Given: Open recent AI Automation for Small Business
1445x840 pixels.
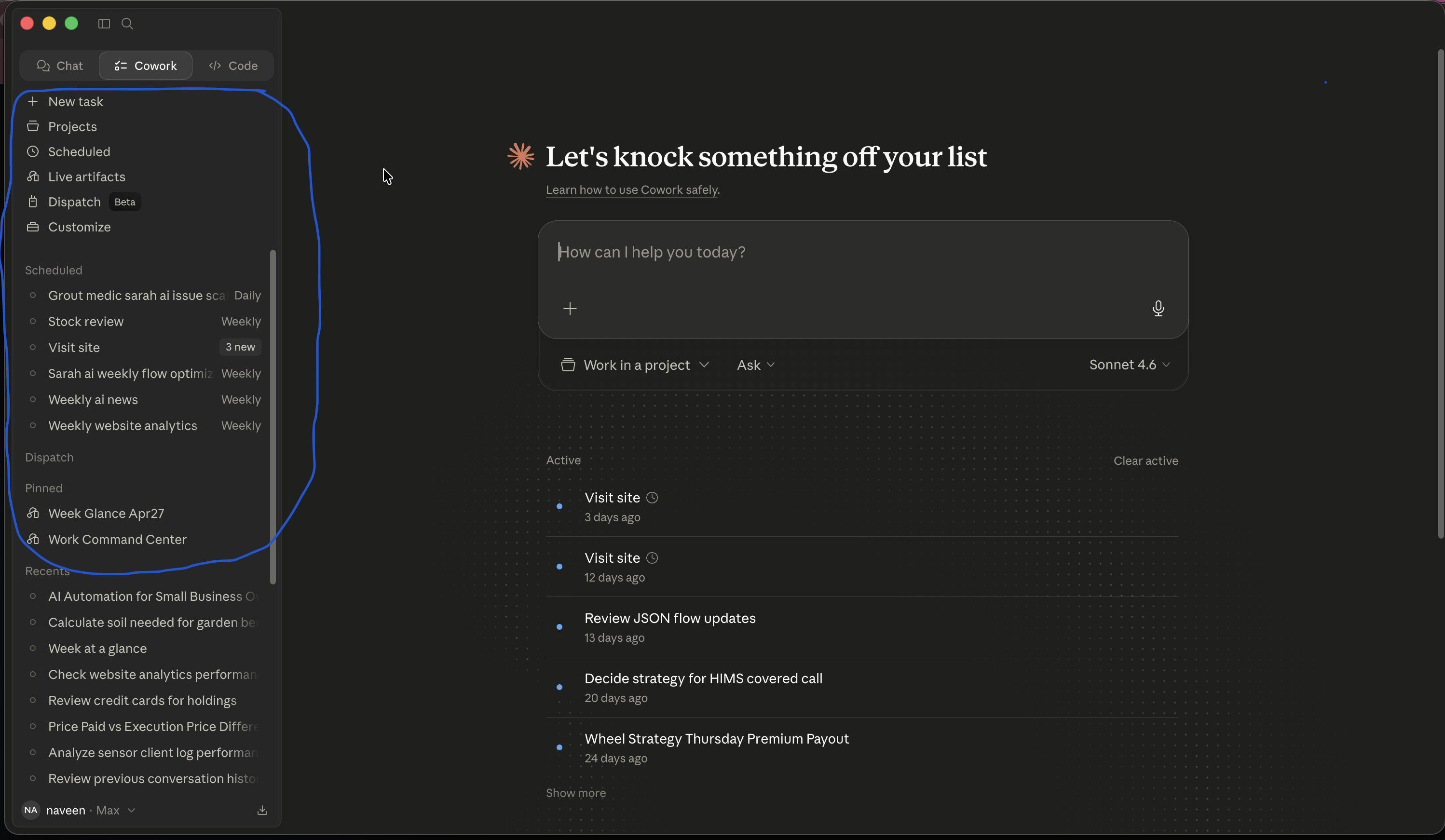Looking at the screenshot, I should (x=143, y=596).
